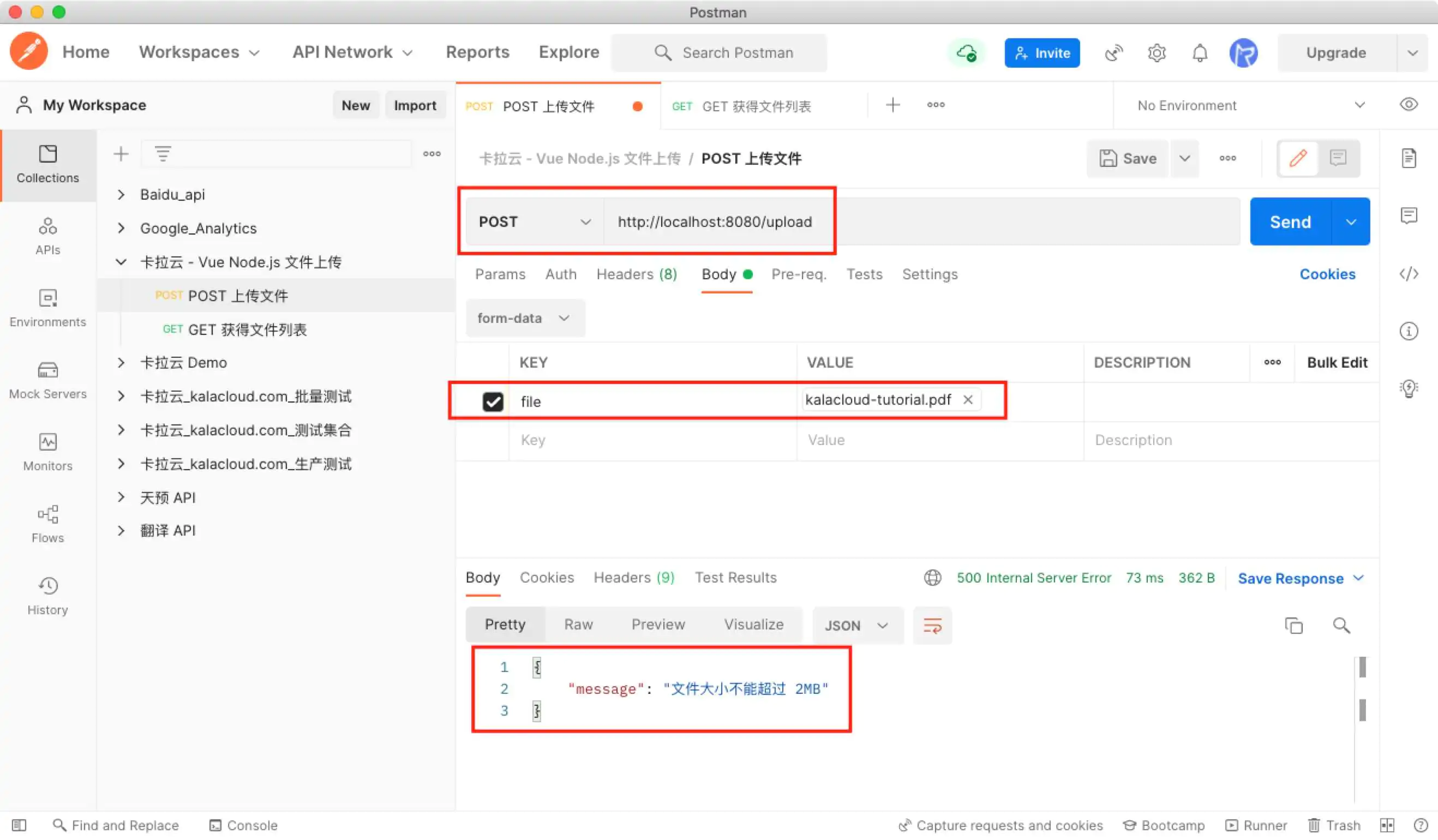Open the POST method dropdown
This screenshot has width=1438, height=840.
click(x=534, y=221)
